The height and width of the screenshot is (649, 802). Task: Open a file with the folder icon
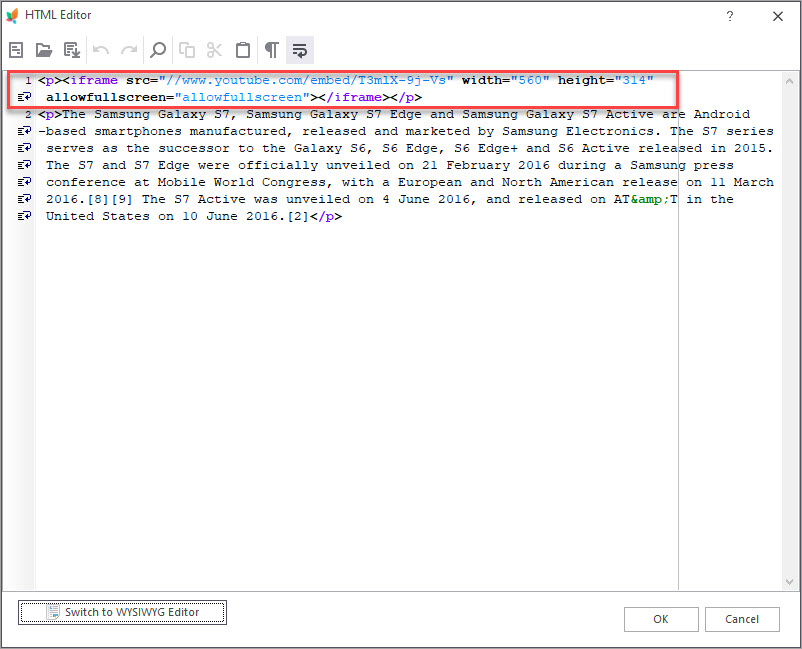(x=43, y=50)
